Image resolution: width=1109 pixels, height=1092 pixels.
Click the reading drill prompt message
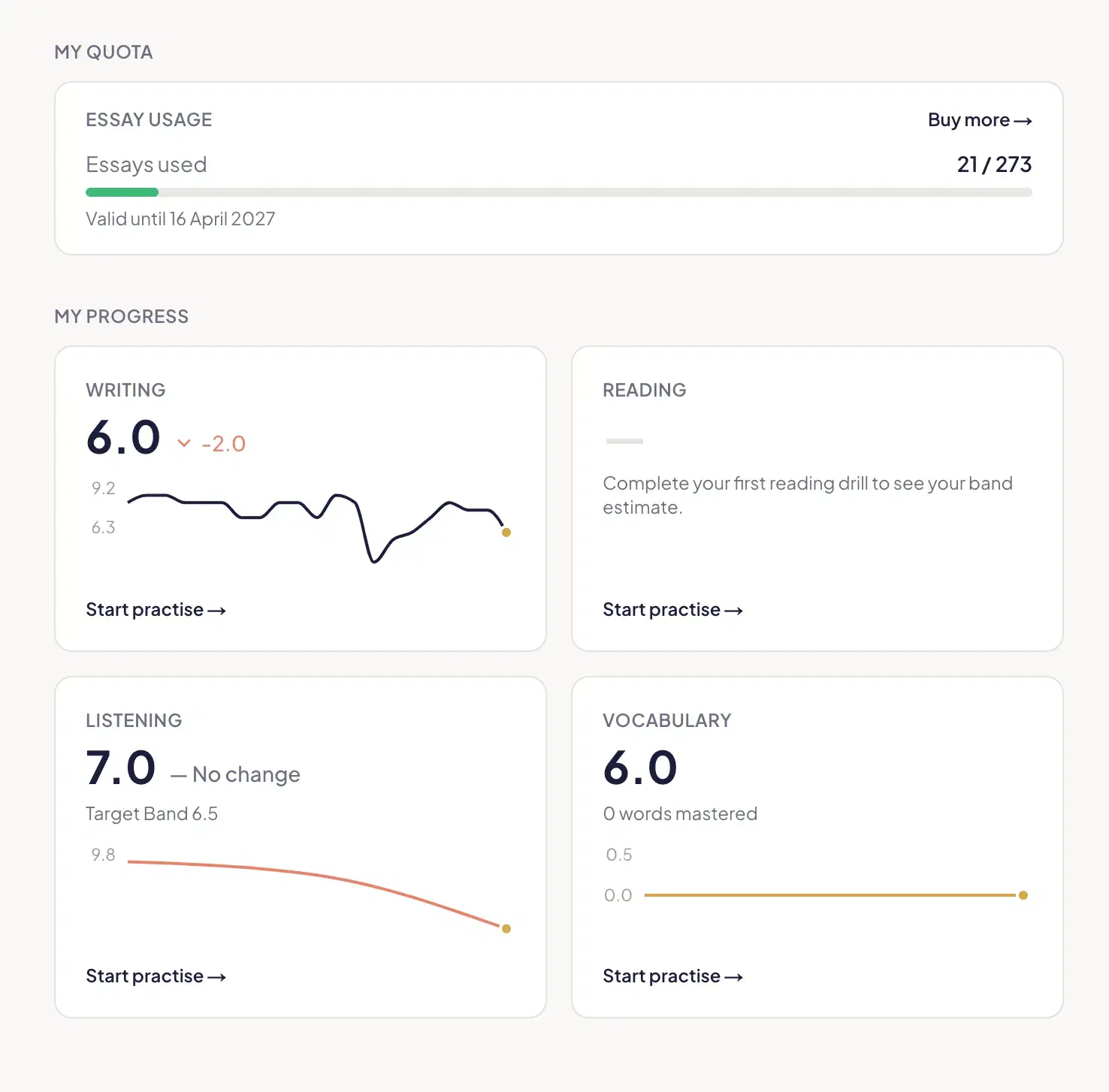click(x=808, y=495)
